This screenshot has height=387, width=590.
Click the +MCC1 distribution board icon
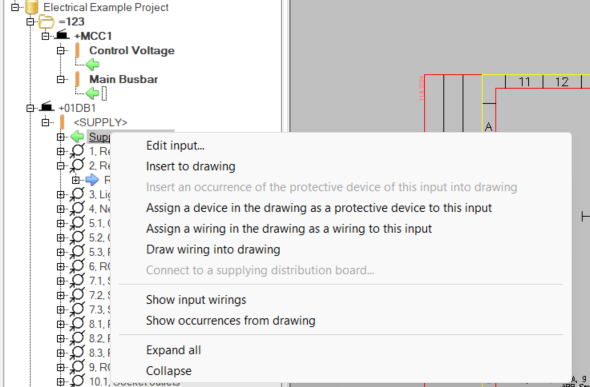tap(62, 35)
